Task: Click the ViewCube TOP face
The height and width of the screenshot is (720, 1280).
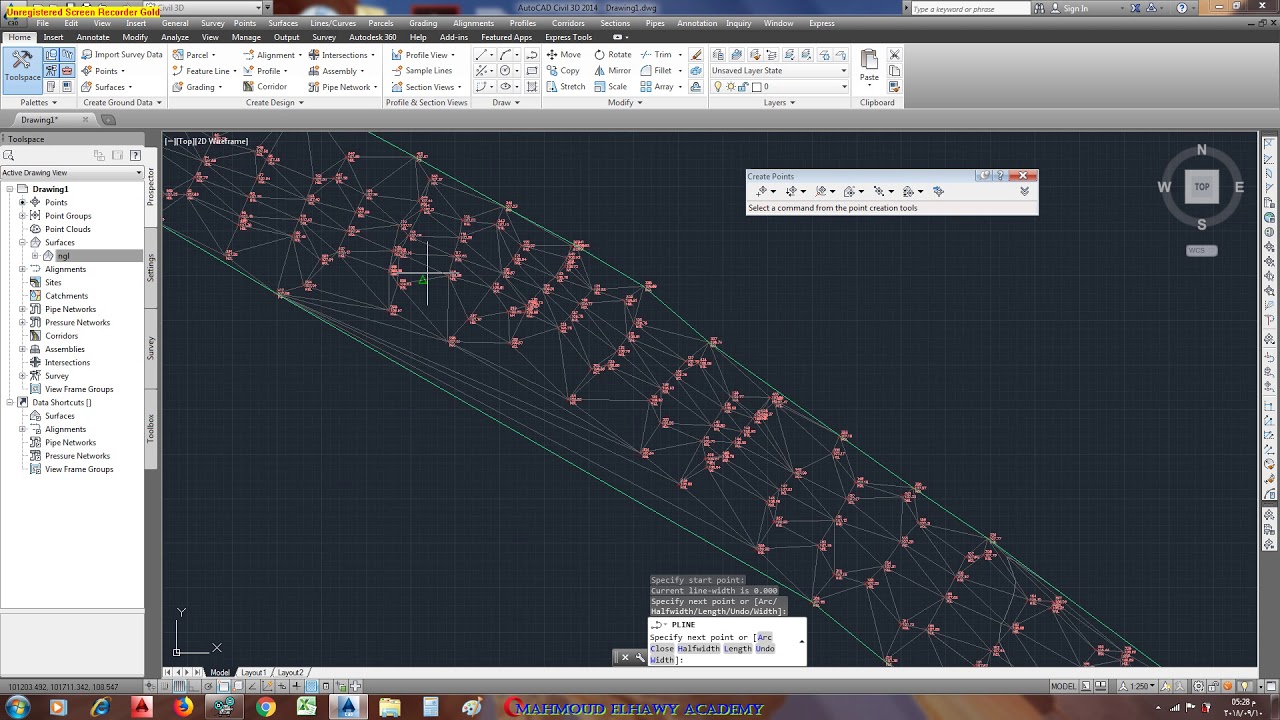Action: tap(1202, 186)
